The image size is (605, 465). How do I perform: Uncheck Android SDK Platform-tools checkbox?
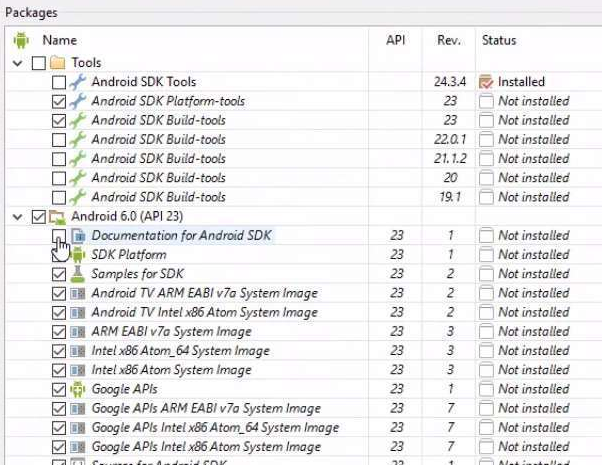coord(59,101)
